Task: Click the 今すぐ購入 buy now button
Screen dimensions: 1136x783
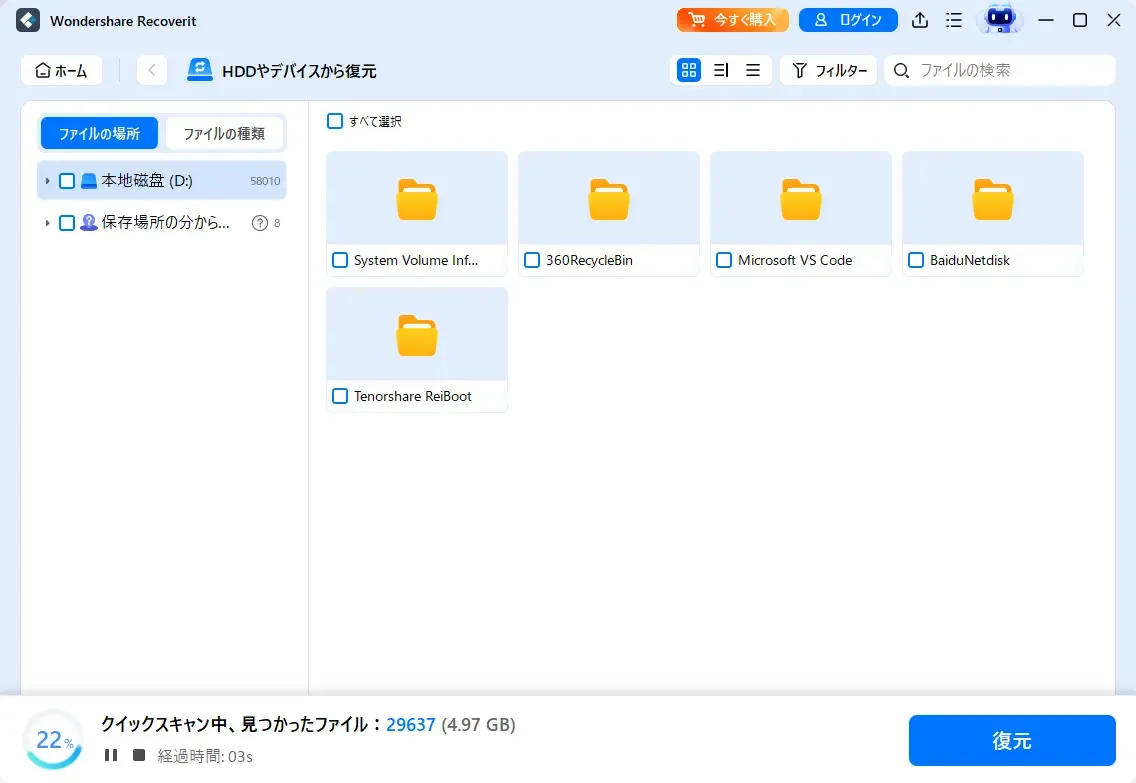Action: click(732, 20)
